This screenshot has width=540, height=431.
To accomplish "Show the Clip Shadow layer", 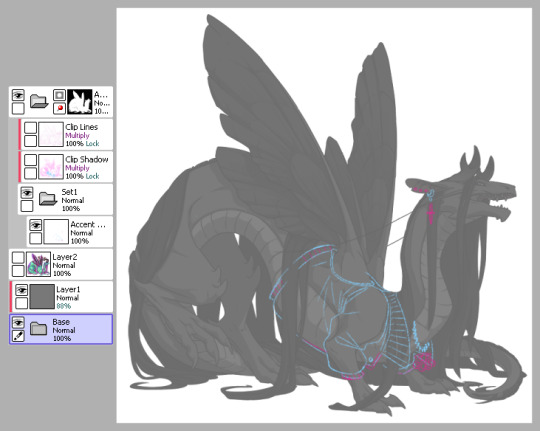I will click(30, 160).
